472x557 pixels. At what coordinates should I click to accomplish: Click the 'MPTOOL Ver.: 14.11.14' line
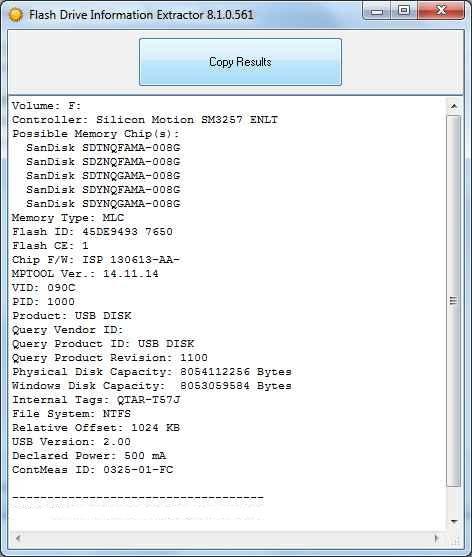pos(85,274)
